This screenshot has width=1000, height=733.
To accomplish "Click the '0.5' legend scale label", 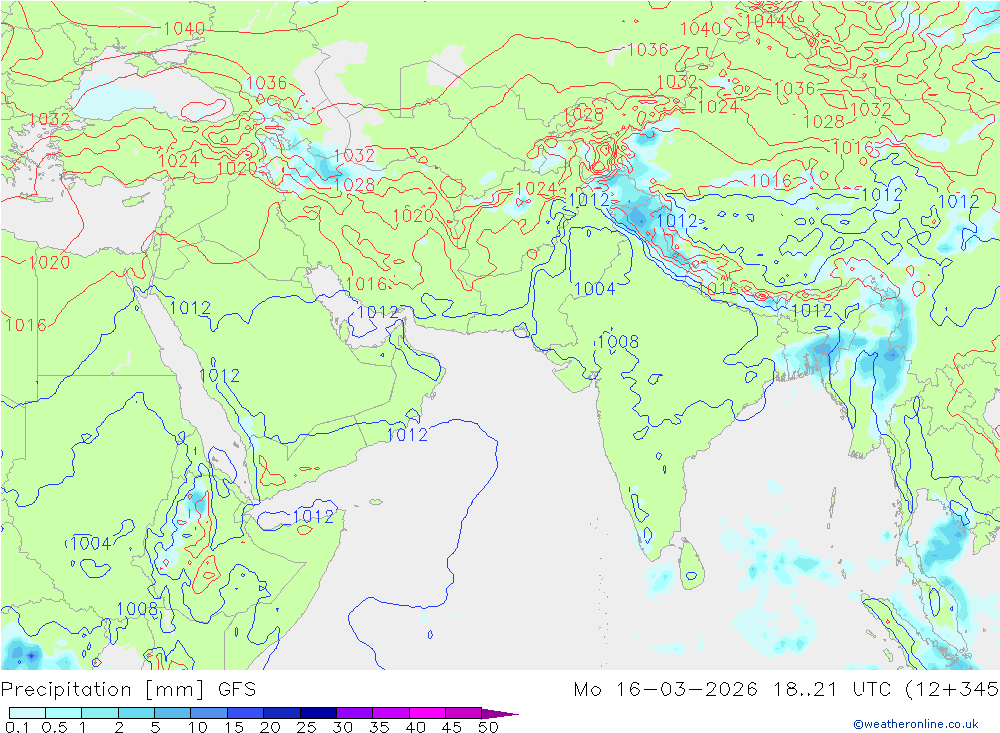I will pyautogui.click(x=54, y=727).
